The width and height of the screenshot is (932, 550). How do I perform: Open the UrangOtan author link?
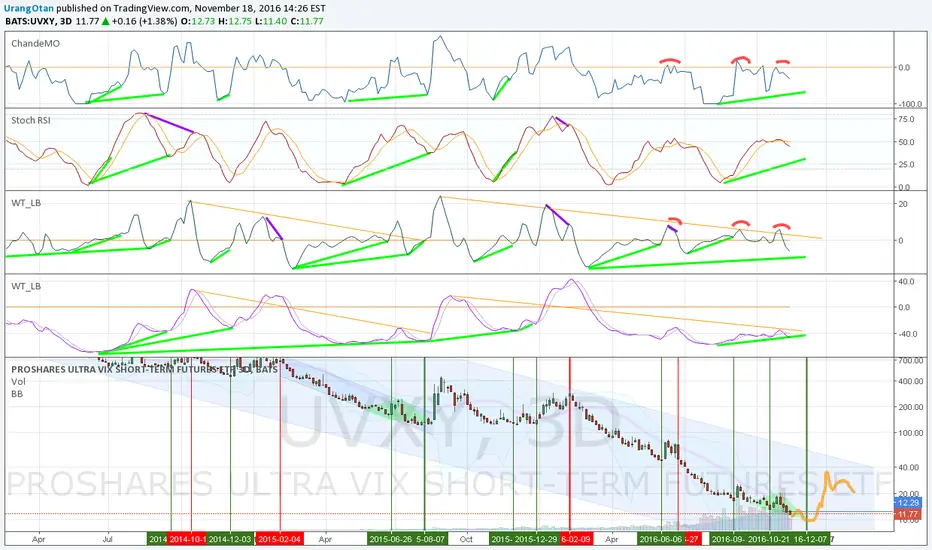coord(29,9)
